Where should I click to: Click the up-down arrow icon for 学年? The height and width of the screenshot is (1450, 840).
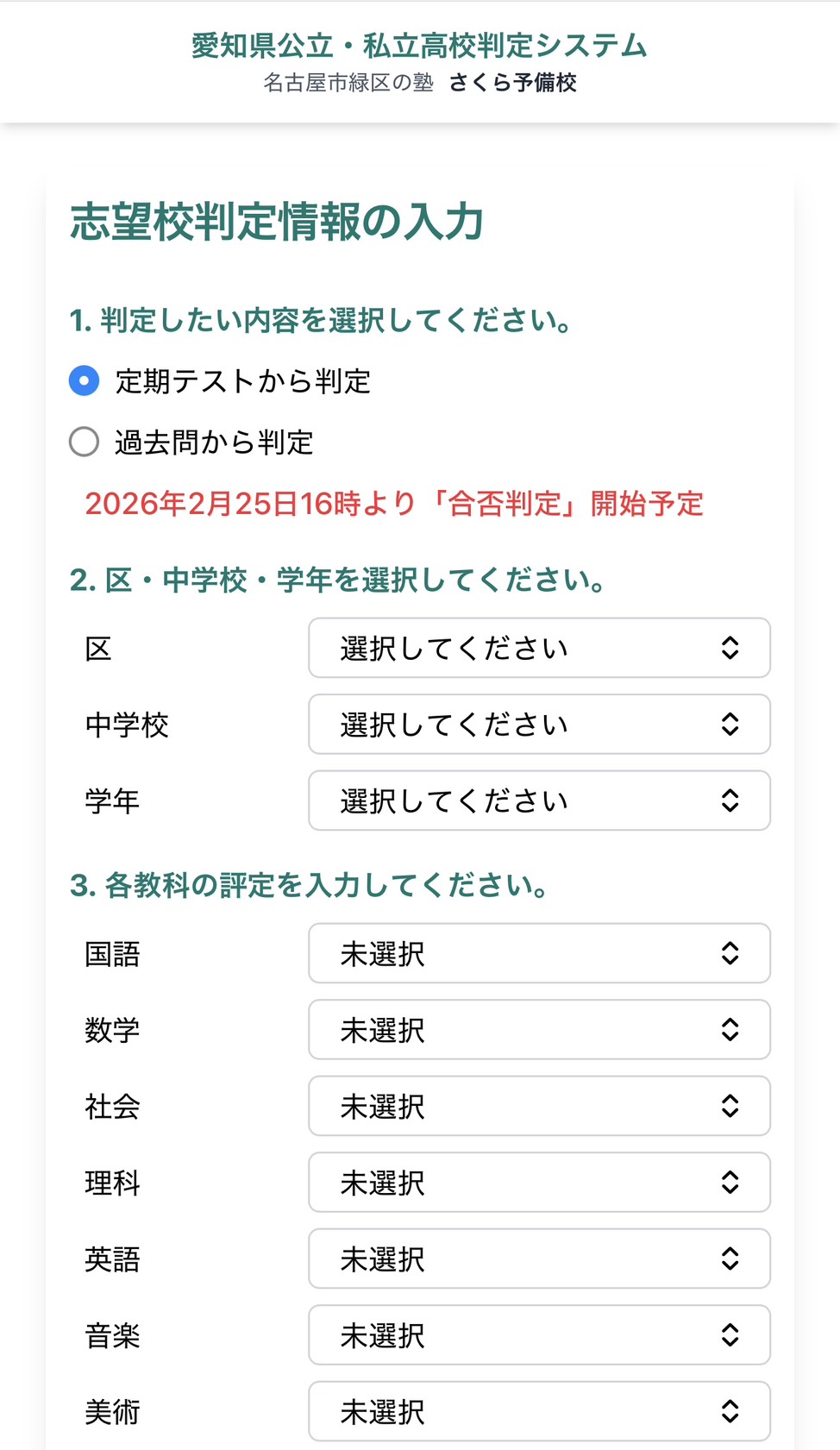click(730, 800)
